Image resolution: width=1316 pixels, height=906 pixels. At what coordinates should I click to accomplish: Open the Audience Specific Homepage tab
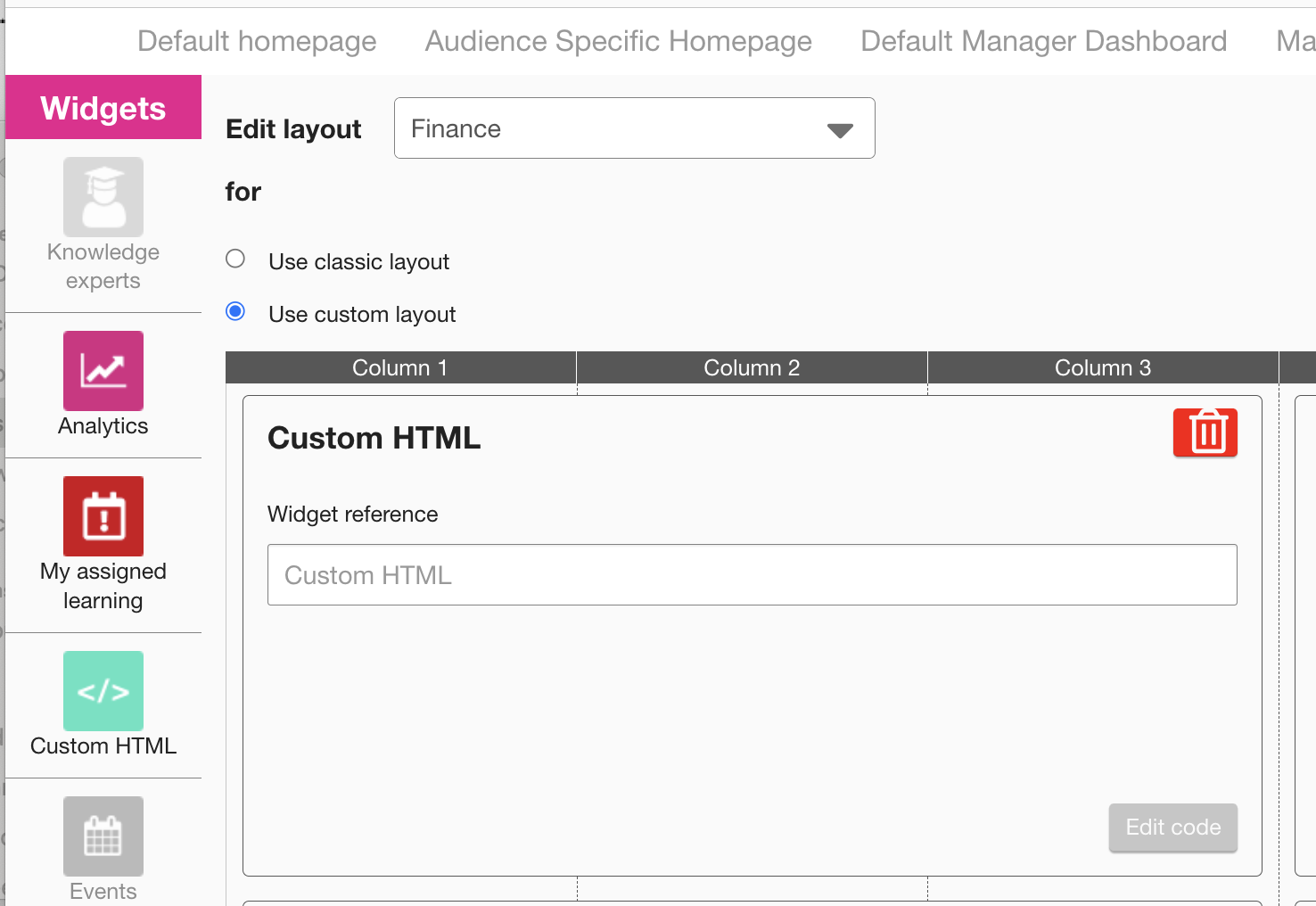(618, 41)
